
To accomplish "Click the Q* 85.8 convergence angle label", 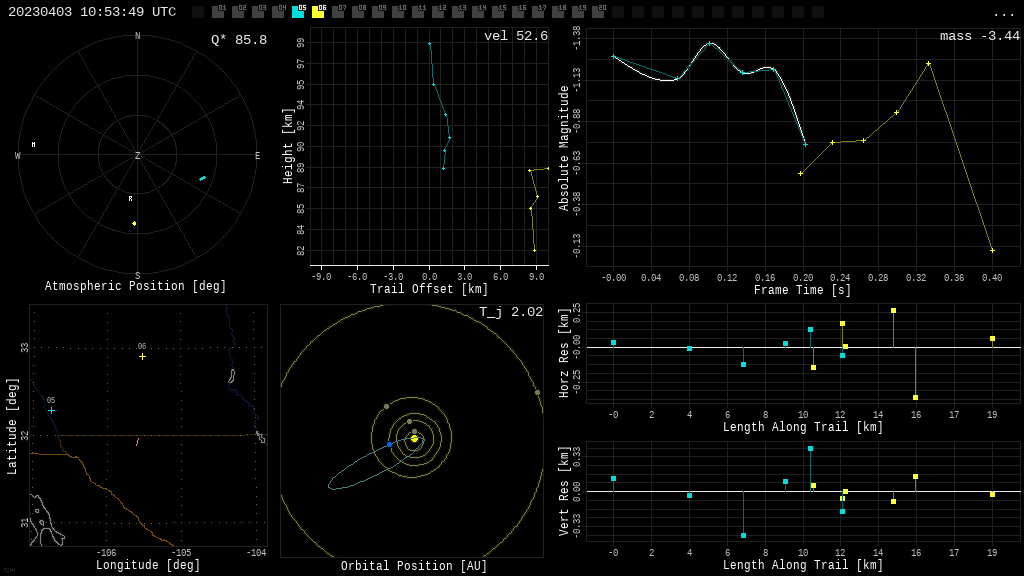I will click(x=238, y=41).
